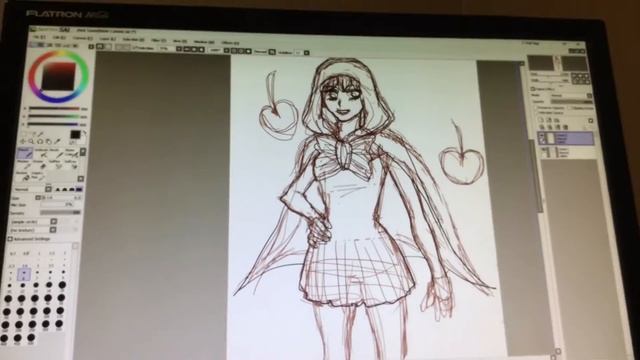640x360 pixels.
Task: Choose the flattest brush edge shape button
Action: coord(79,189)
